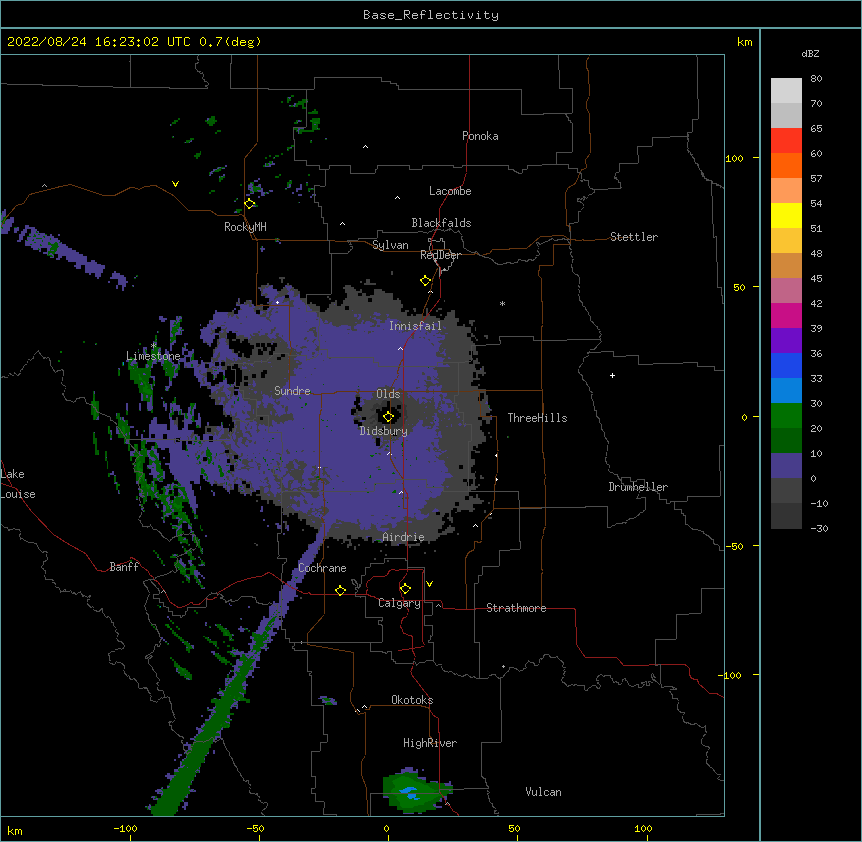The image size is (862, 842).
Task: Click the yellow diamond marker below Cochrane
Action: coord(340,590)
